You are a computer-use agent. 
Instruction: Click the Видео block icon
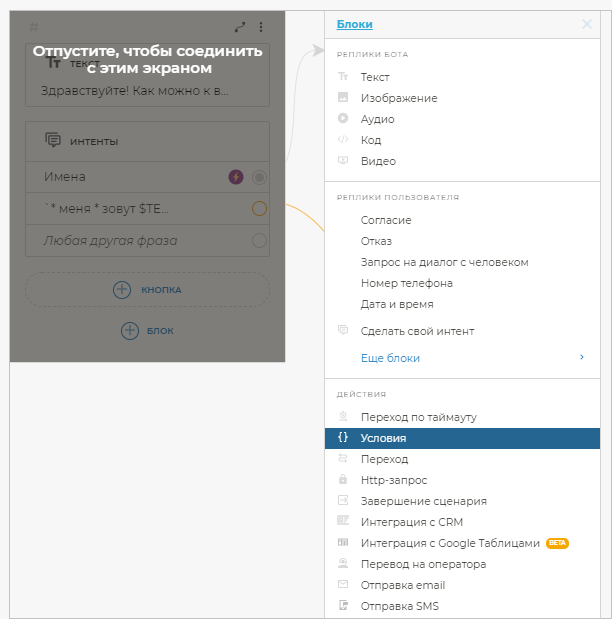click(343, 161)
